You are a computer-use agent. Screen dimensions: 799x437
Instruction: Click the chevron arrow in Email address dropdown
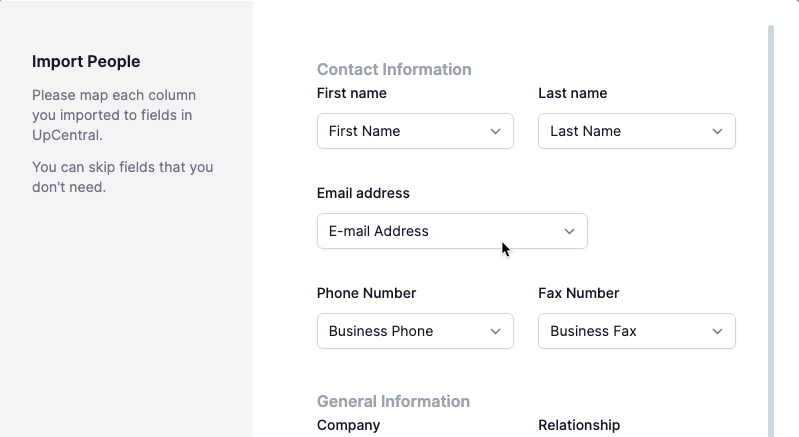[x=570, y=231]
